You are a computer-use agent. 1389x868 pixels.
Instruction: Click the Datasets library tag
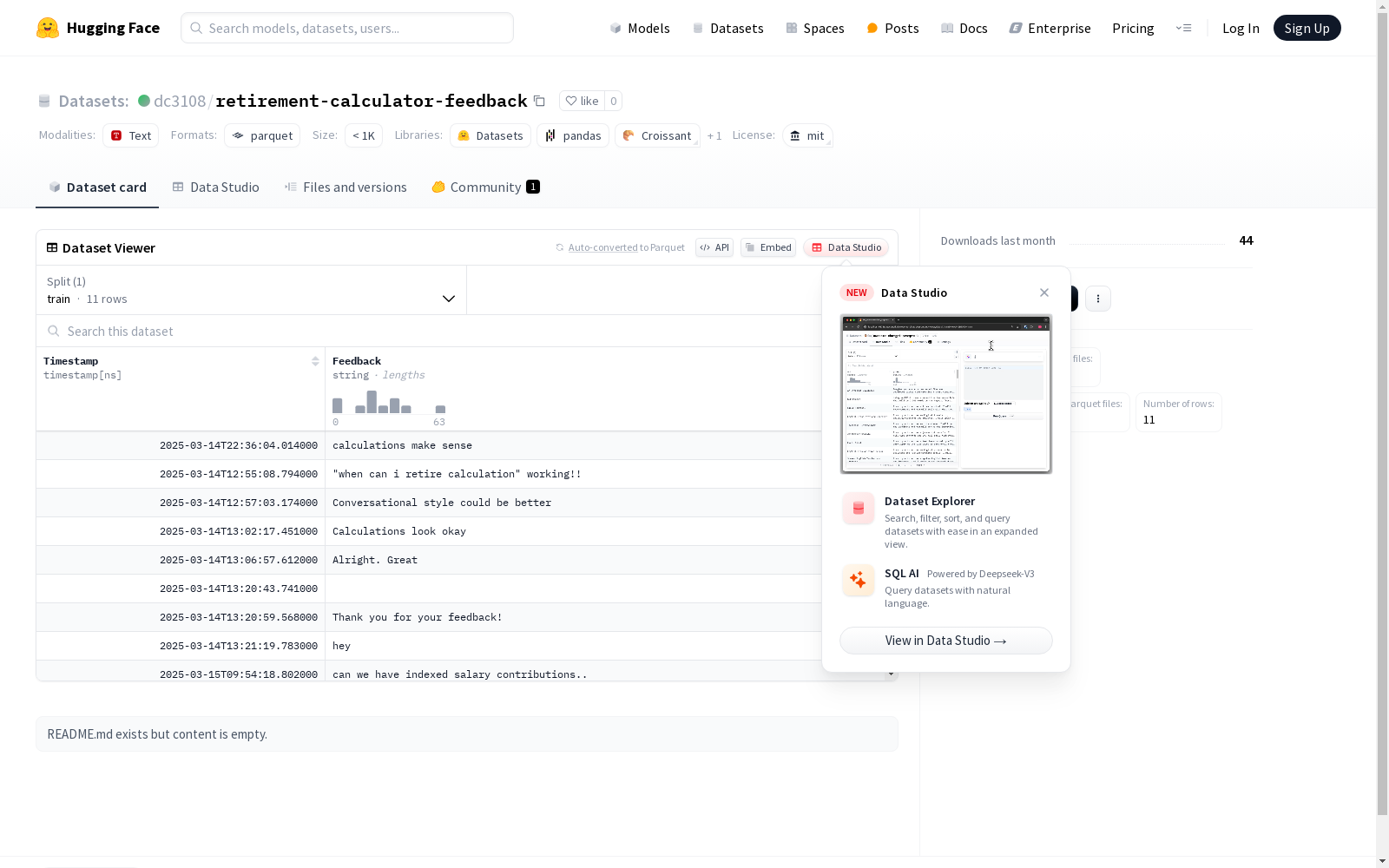pyautogui.click(x=490, y=135)
